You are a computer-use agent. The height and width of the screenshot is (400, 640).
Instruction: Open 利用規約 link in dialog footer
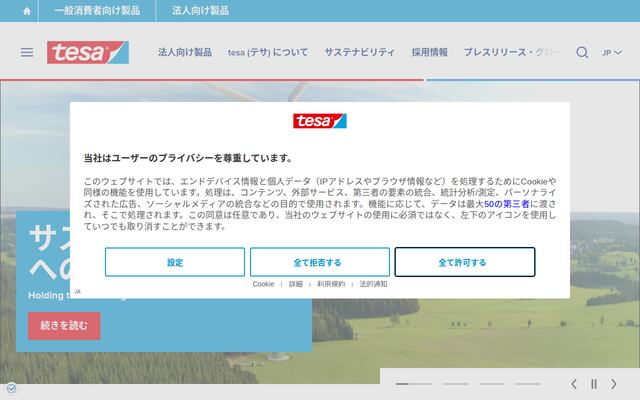[x=331, y=284]
